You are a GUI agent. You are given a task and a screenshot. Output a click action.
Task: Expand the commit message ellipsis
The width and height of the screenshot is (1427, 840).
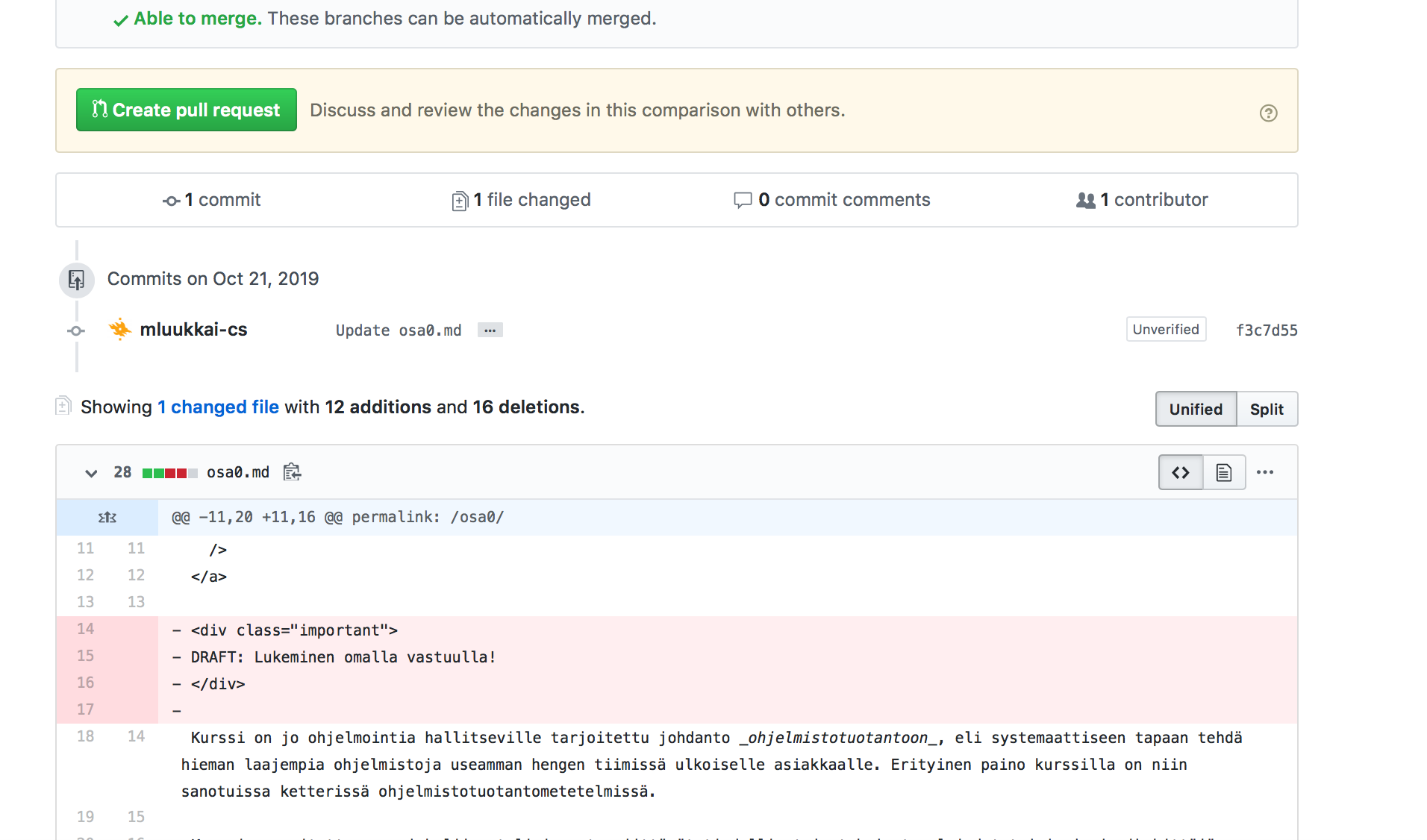490,330
